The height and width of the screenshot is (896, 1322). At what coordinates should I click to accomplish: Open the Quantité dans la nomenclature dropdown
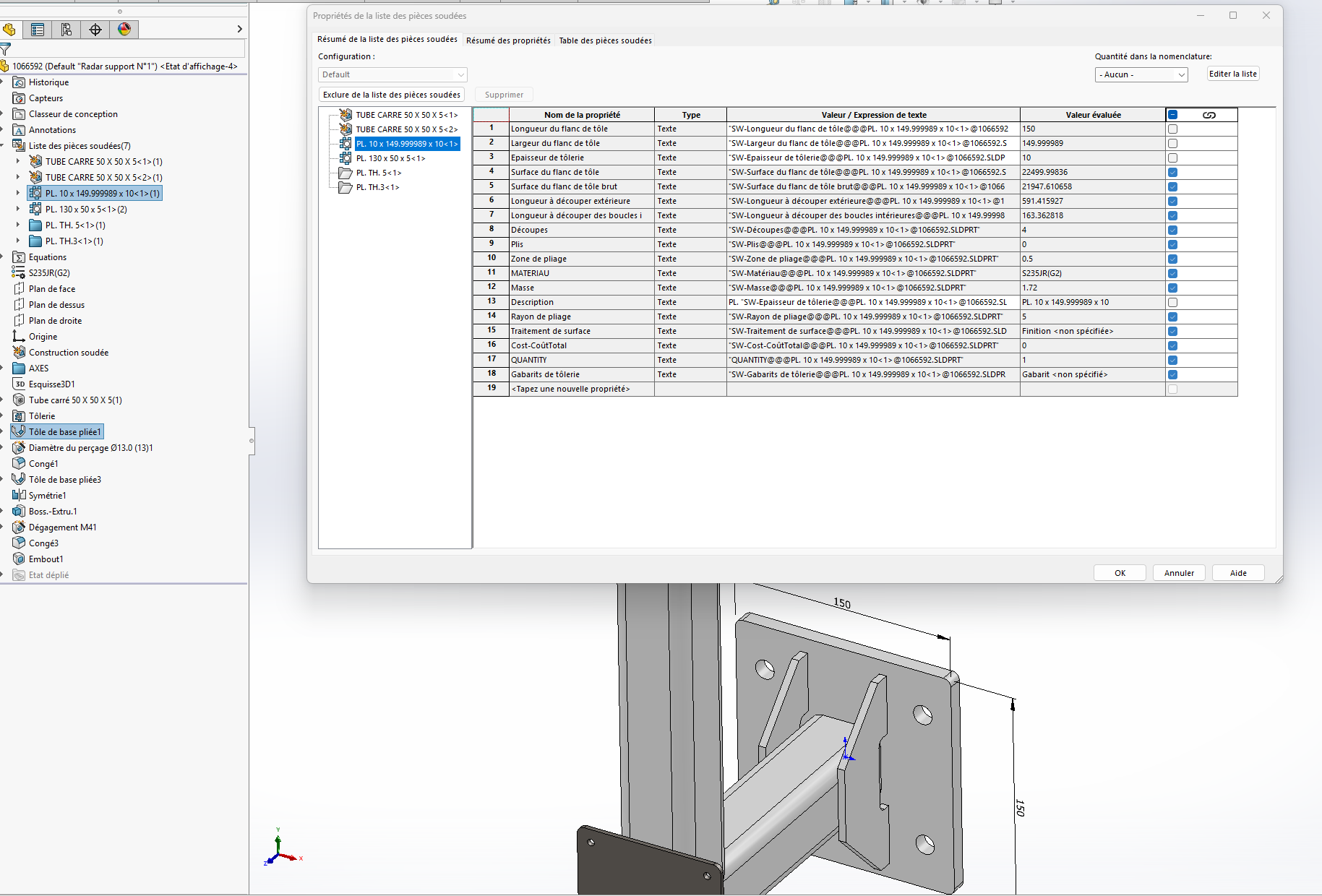coord(1141,74)
